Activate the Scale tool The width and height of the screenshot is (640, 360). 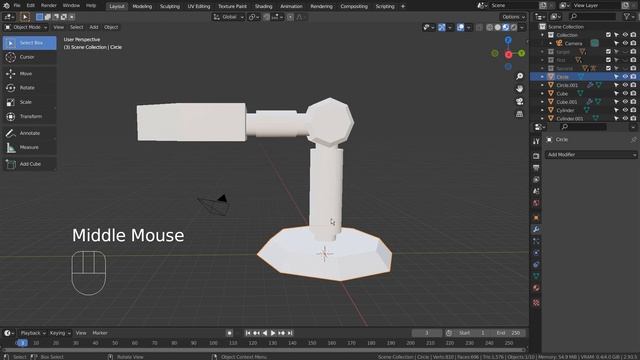(29, 102)
